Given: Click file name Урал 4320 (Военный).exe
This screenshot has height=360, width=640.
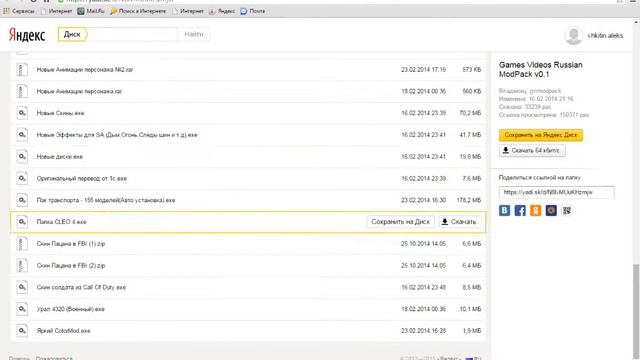Looking at the screenshot, I should click(x=71, y=309).
